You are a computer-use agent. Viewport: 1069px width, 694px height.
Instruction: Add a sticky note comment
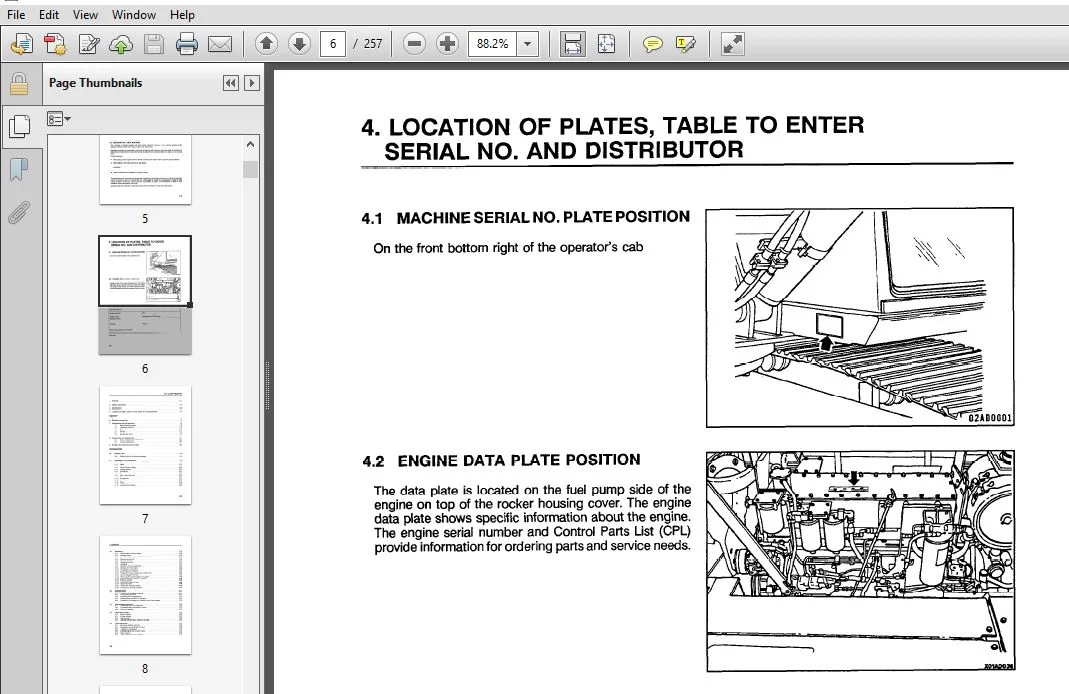(x=652, y=45)
